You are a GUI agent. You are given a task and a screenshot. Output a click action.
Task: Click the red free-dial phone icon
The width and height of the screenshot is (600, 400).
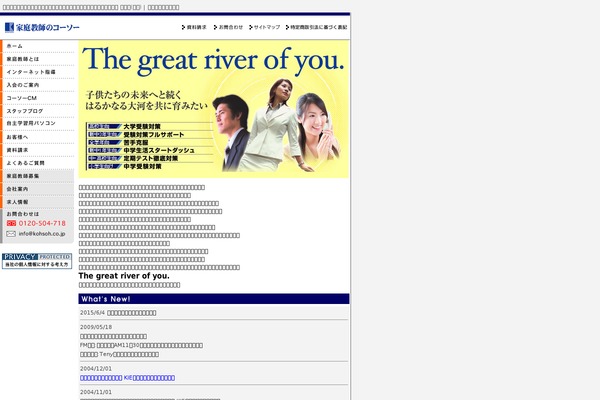pos(11,223)
